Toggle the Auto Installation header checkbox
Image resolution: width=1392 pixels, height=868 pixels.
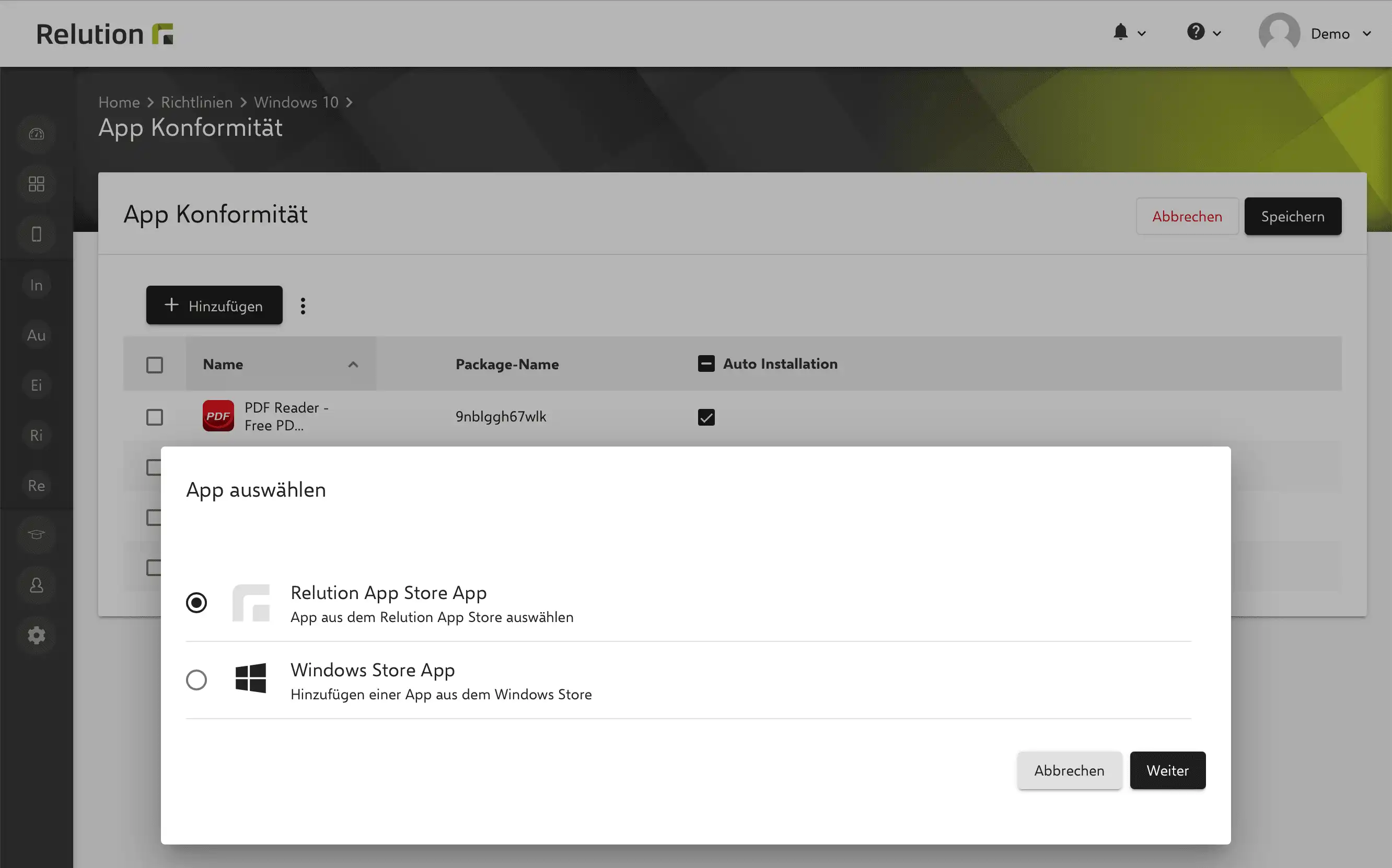pos(706,363)
